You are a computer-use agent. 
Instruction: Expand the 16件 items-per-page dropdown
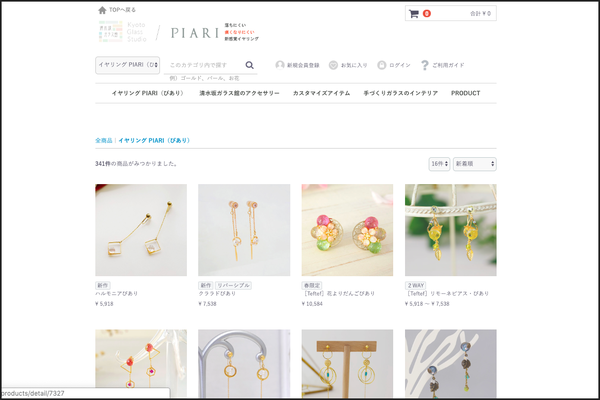[x=439, y=164]
